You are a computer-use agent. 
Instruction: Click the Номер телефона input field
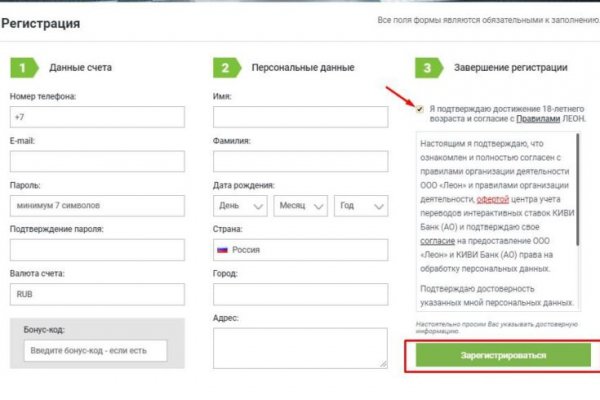(x=97, y=117)
